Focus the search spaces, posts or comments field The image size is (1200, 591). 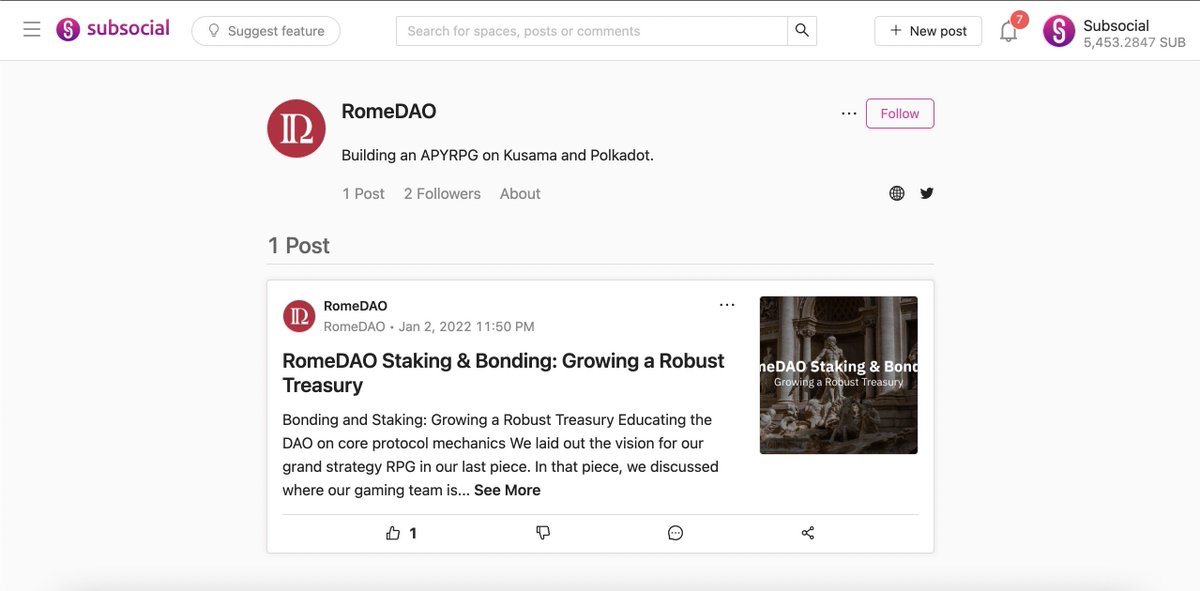click(x=592, y=31)
